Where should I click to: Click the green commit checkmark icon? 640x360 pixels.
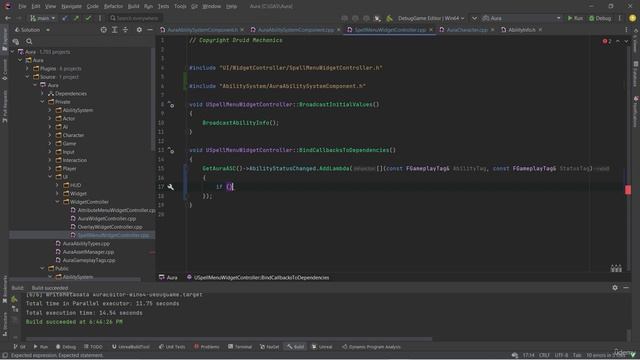point(88,18)
